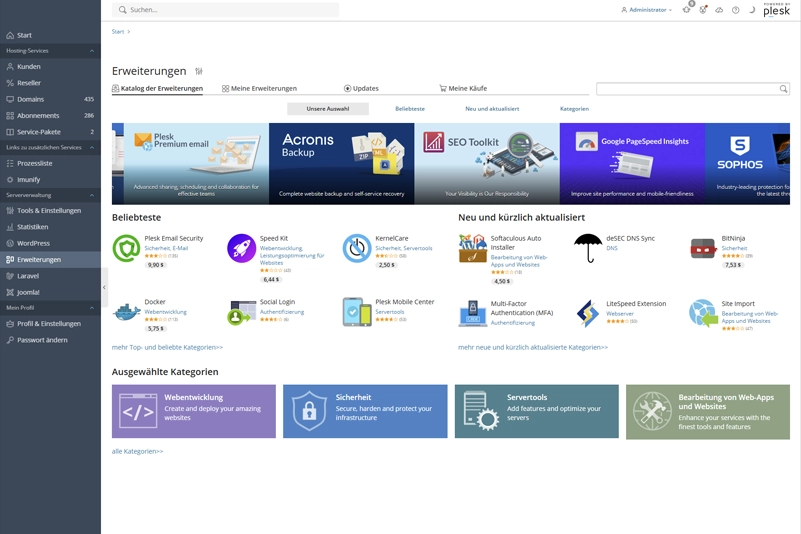Open the LiteSpeed Extension icon
The height and width of the screenshot is (534, 801).
(x=588, y=313)
